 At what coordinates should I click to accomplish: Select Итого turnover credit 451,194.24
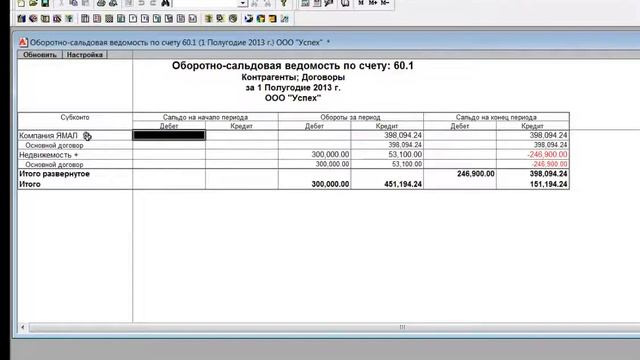tap(403, 184)
